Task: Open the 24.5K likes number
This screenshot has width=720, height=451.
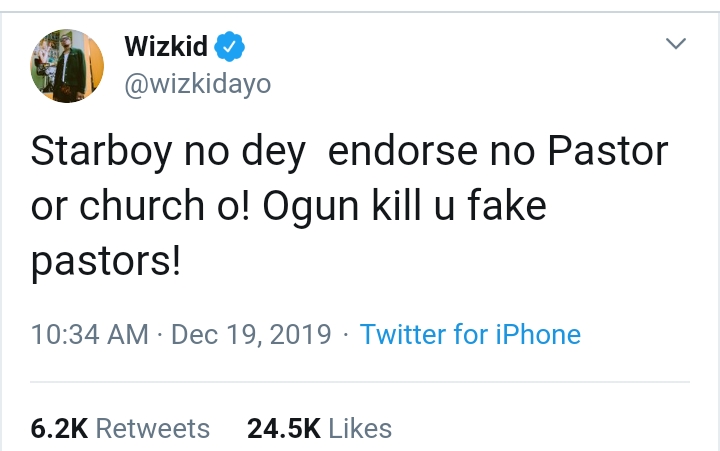Action: (x=283, y=428)
